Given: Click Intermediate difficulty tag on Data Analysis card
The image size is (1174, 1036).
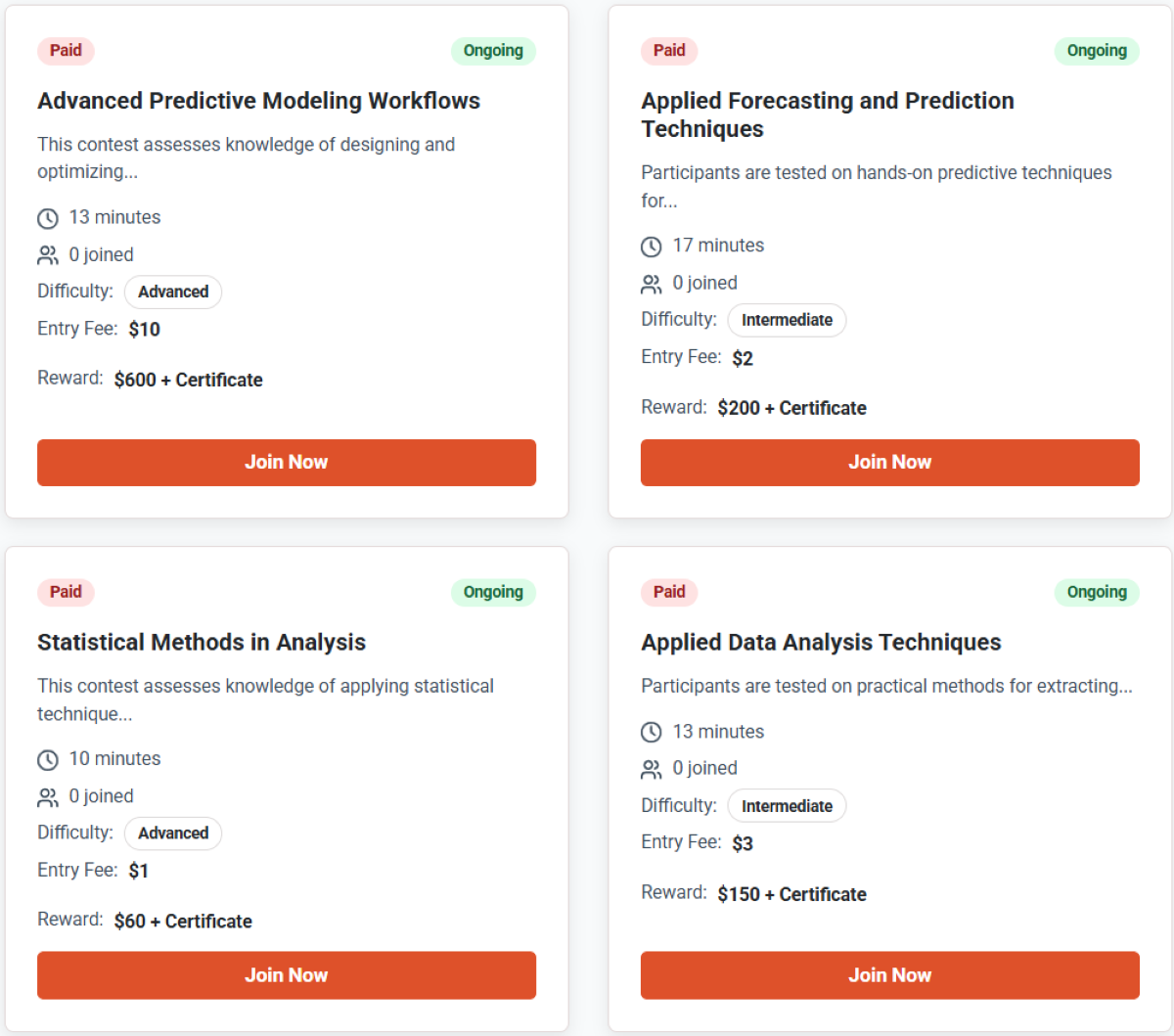Looking at the screenshot, I should pyautogui.click(x=787, y=806).
